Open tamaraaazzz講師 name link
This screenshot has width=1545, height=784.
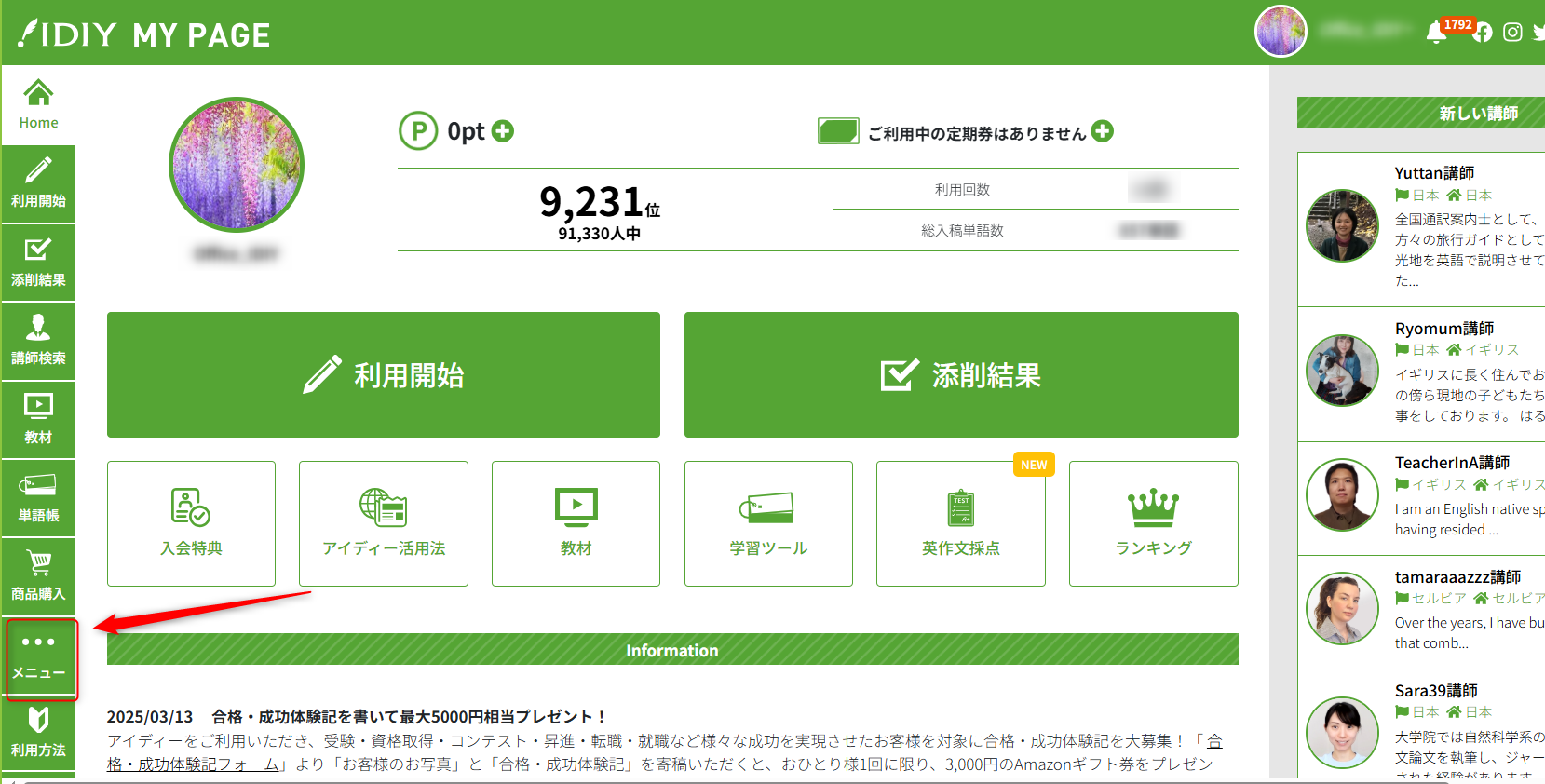tap(1457, 577)
